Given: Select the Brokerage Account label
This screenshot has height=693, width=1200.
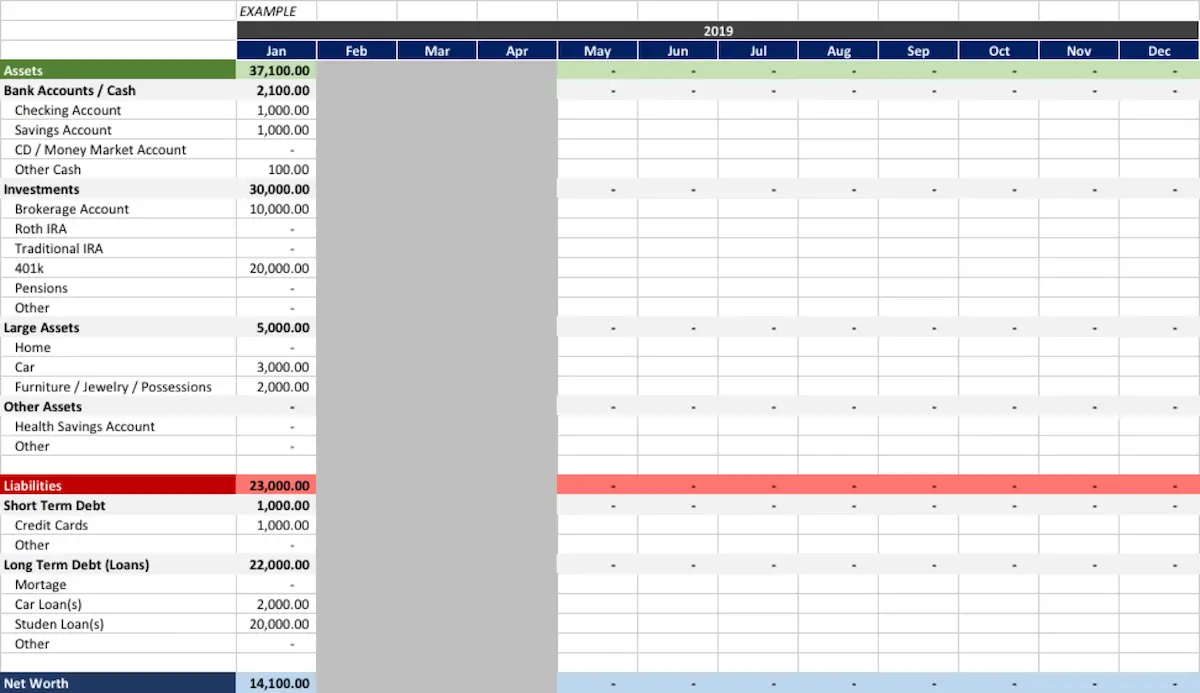Looking at the screenshot, I should [x=72, y=209].
